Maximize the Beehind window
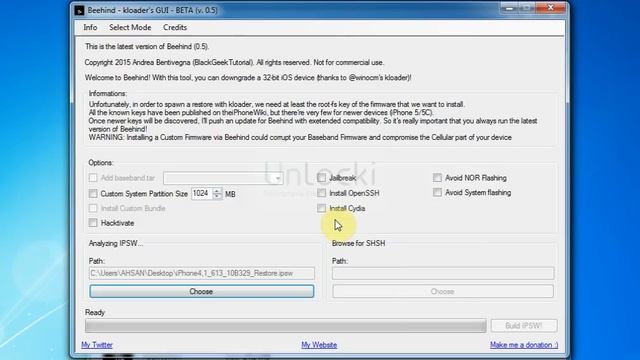640x360 pixels. (x=526, y=8)
